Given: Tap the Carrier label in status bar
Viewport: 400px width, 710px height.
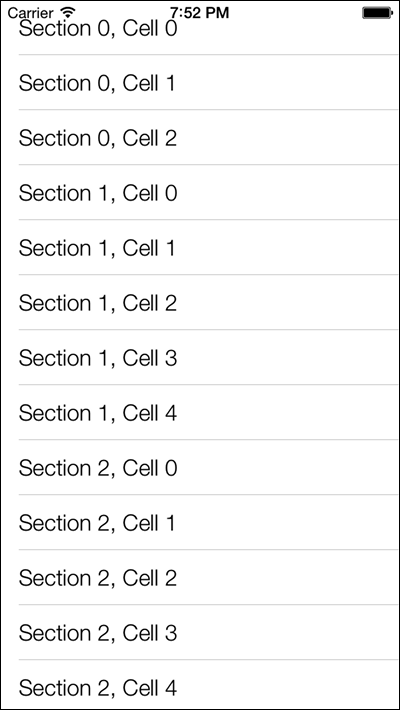Looking at the screenshot, I should point(30,13).
